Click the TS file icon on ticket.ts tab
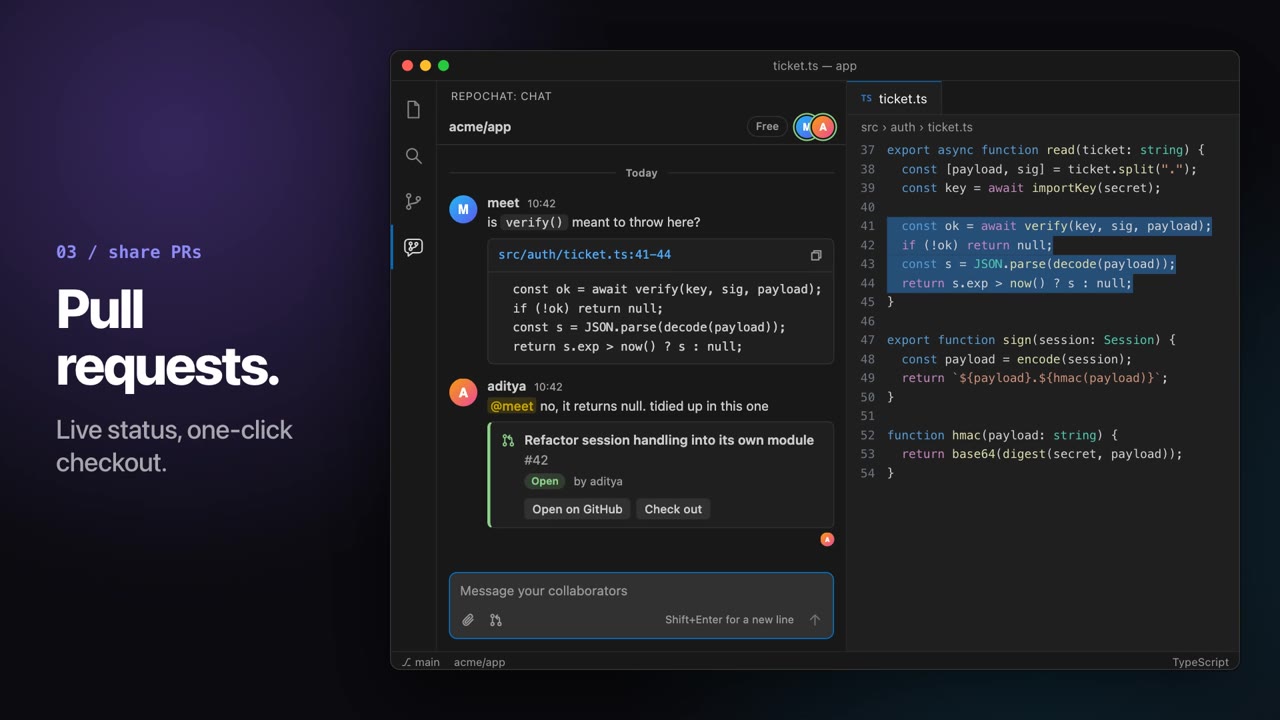This screenshot has width=1280, height=720. (866, 99)
